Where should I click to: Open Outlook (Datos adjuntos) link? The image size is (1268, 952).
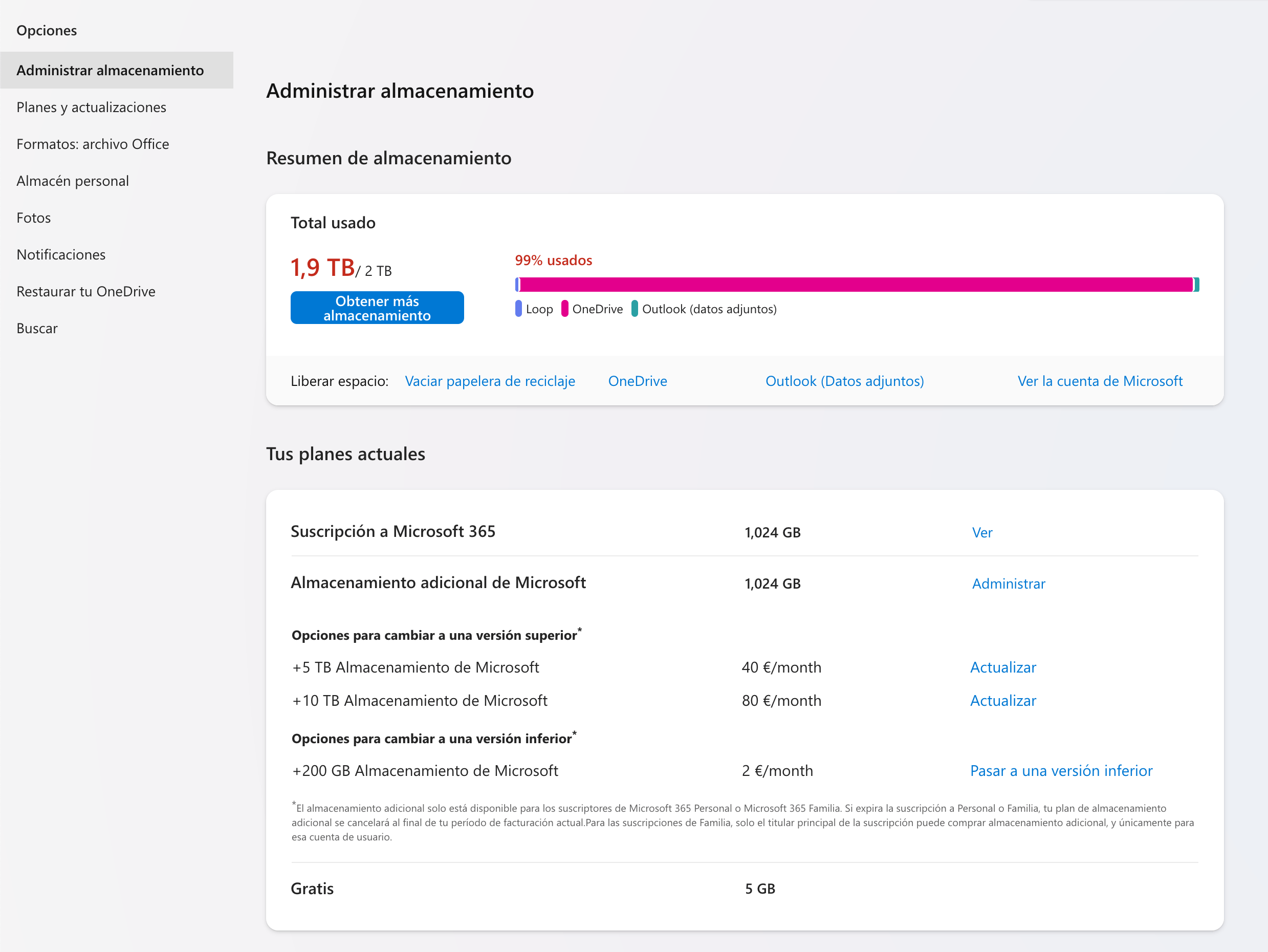coord(844,381)
